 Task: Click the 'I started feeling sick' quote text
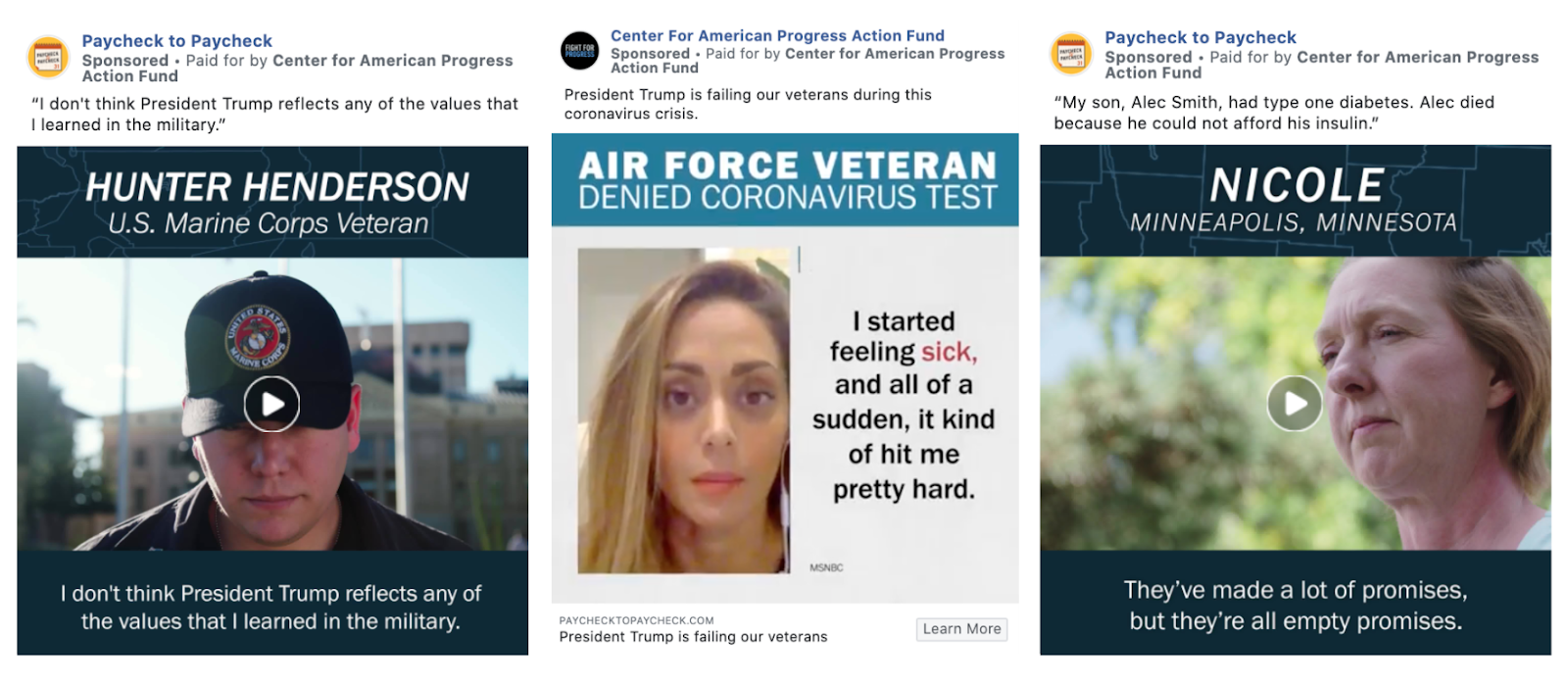point(903,405)
